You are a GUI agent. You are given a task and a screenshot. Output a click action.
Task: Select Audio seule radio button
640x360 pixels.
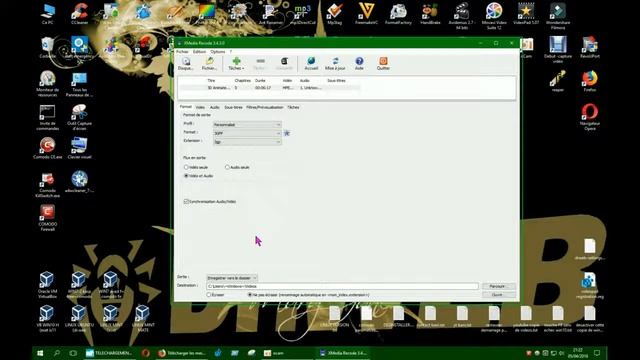click(x=227, y=167)
